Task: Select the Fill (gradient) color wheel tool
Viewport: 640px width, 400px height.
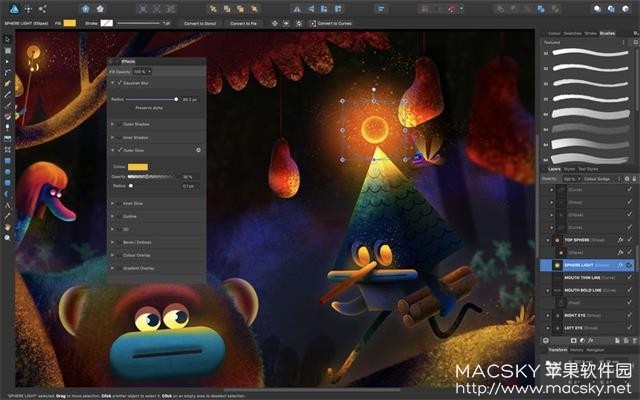Action: (7, 116)
